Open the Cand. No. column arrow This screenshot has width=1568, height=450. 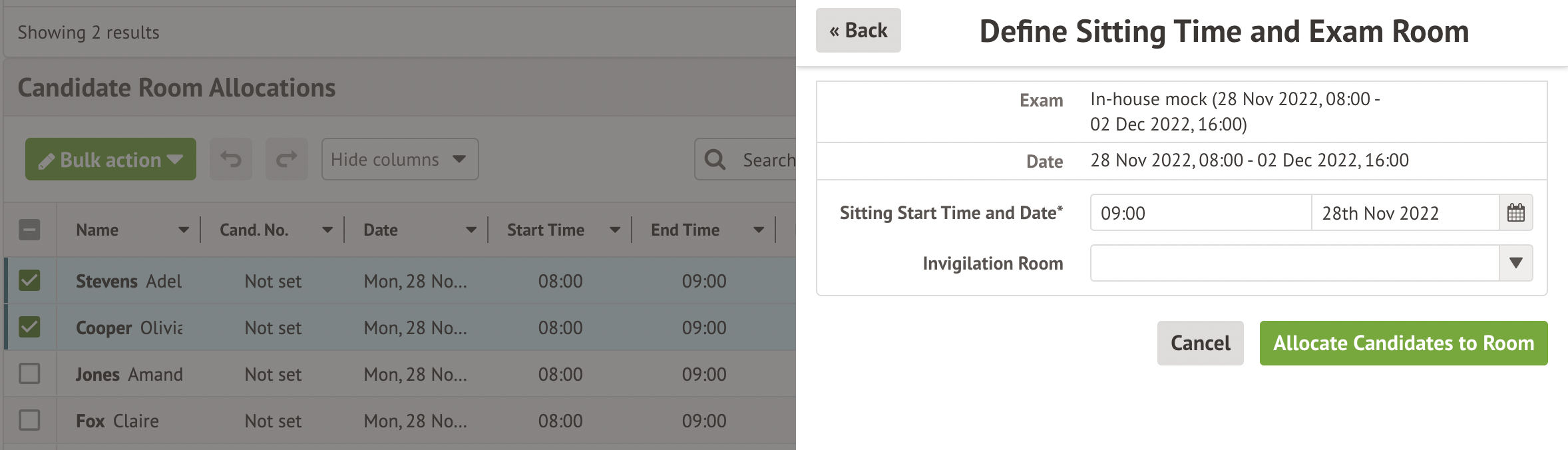coord(327,230)
